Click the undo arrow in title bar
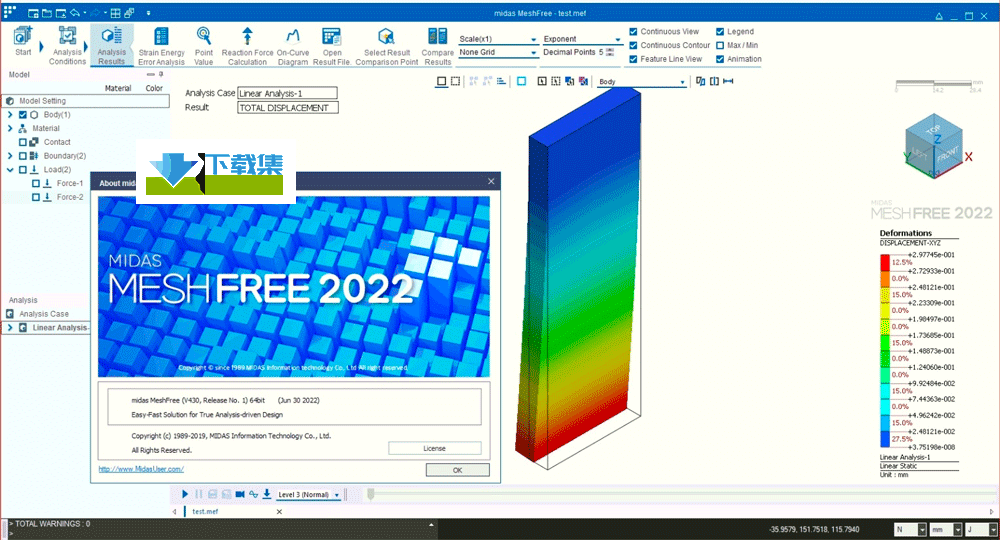This screenshot has height=540, width=1000. (75, 13)
